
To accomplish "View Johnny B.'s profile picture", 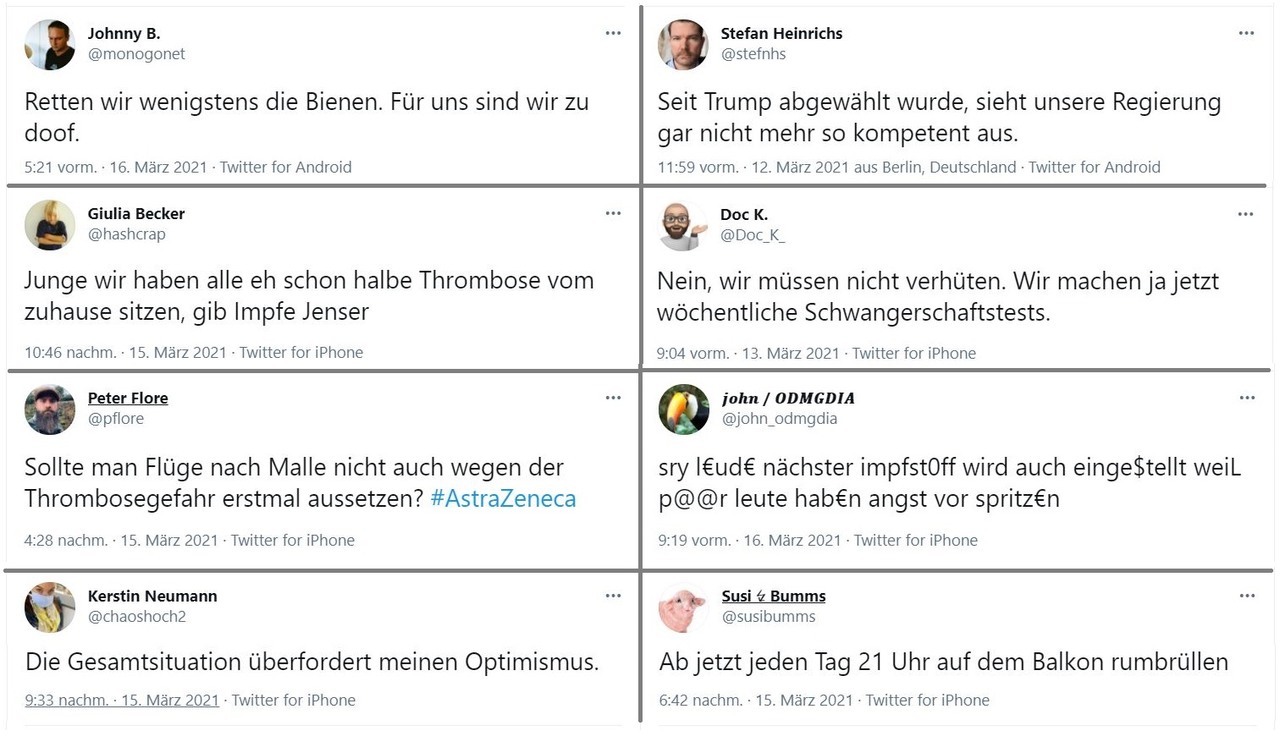I will tap(50, 45).
